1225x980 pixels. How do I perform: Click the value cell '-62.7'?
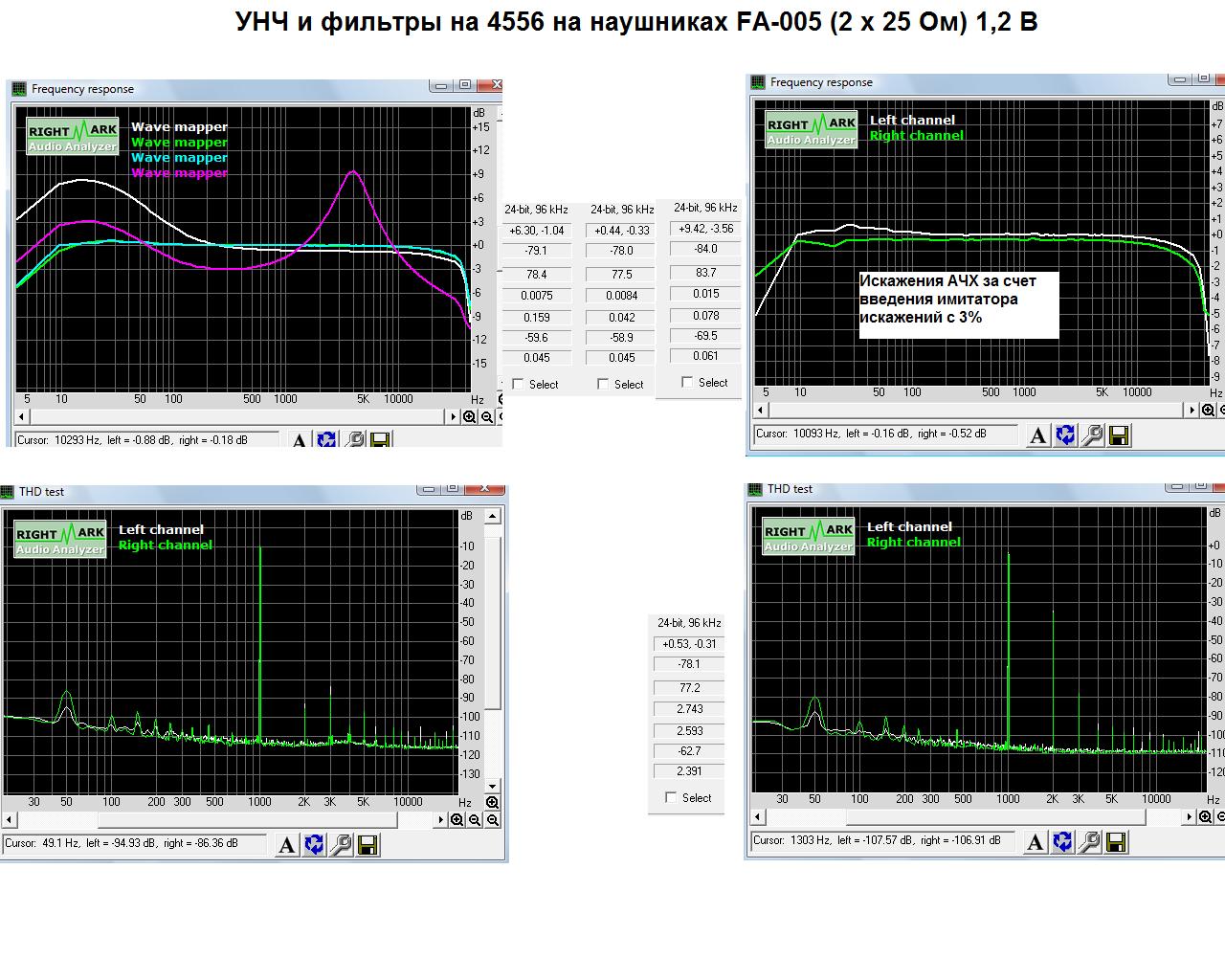[x=689, y=751]
